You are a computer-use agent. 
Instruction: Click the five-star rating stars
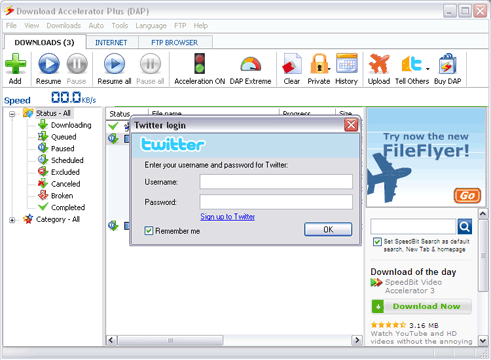pyautogui.click(x=388, y=325)
